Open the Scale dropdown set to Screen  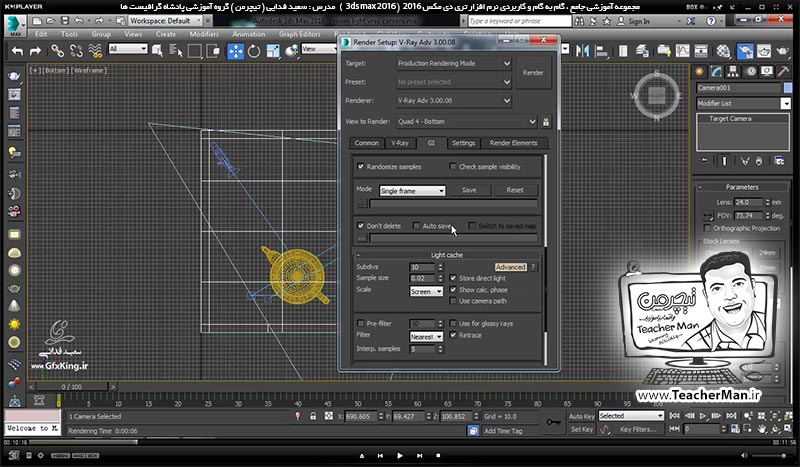click(x=426, y=291)
